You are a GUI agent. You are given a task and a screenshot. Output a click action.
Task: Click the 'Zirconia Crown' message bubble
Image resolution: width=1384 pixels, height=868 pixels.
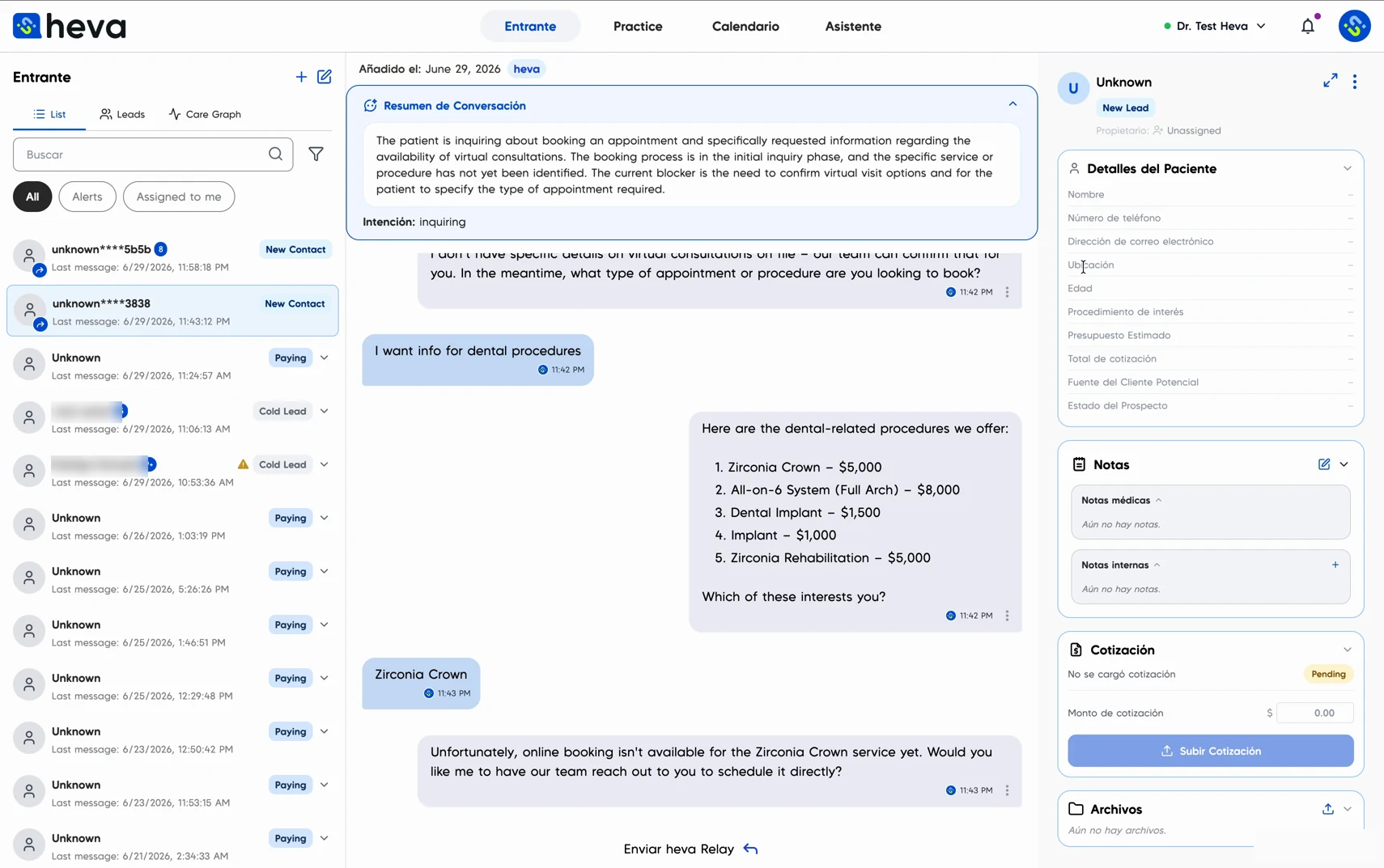[x=421, y=683]
